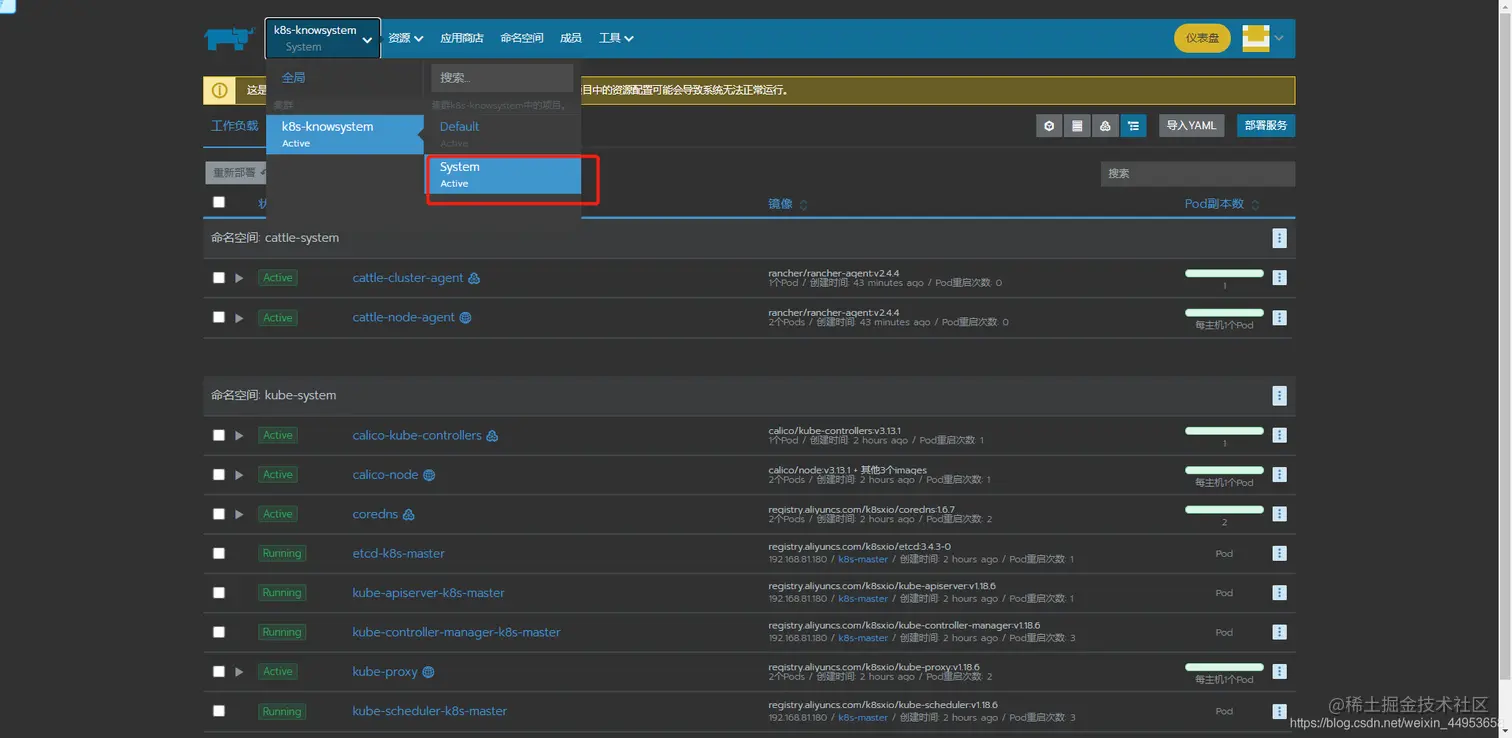Expand the kube-proxy workload row

click(239, 672)
